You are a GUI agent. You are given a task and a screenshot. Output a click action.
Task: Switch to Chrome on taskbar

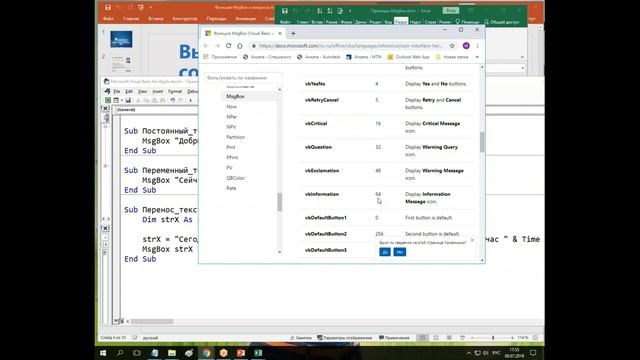207,353
